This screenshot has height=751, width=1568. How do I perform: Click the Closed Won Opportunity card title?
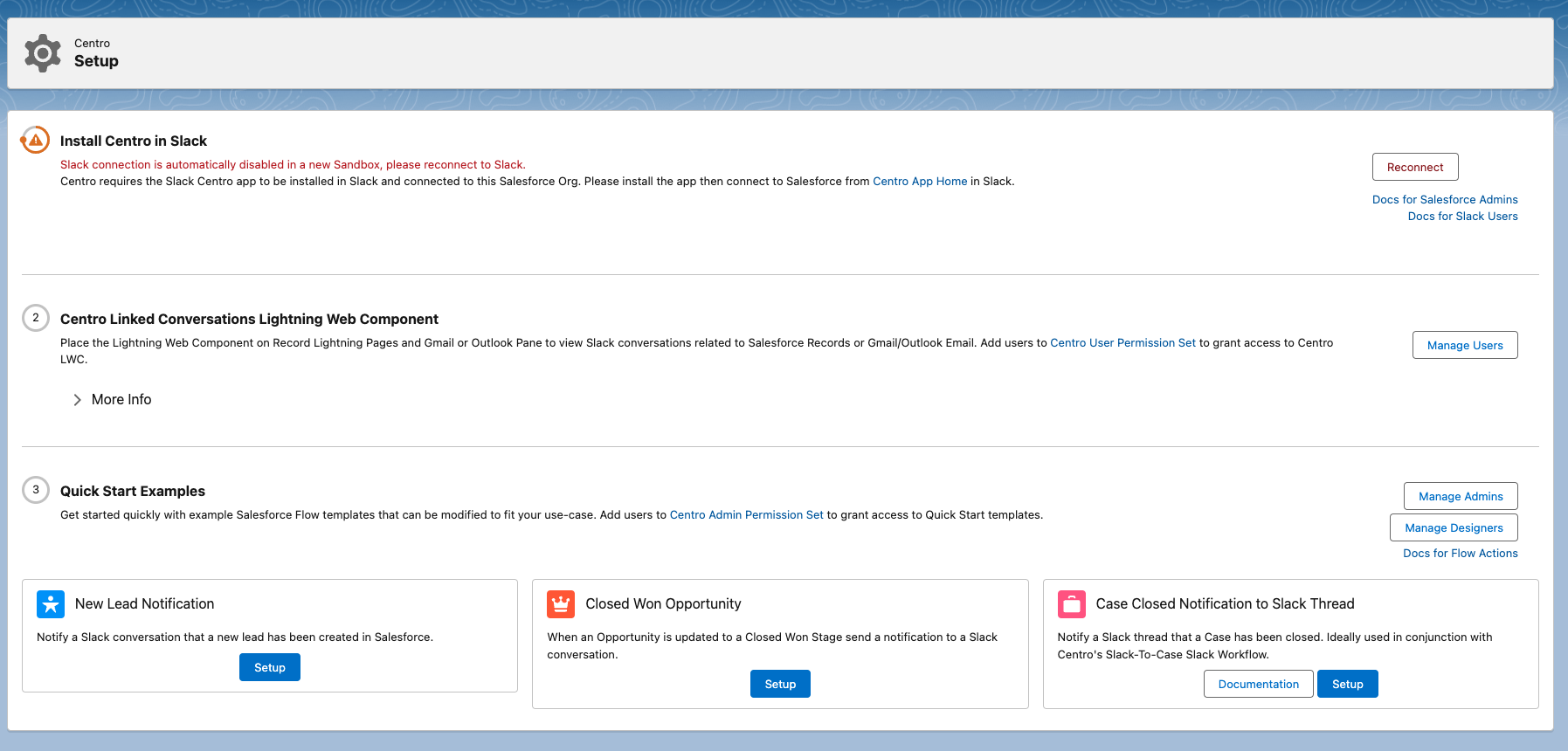pyautogui.click(x=663, y=603)
